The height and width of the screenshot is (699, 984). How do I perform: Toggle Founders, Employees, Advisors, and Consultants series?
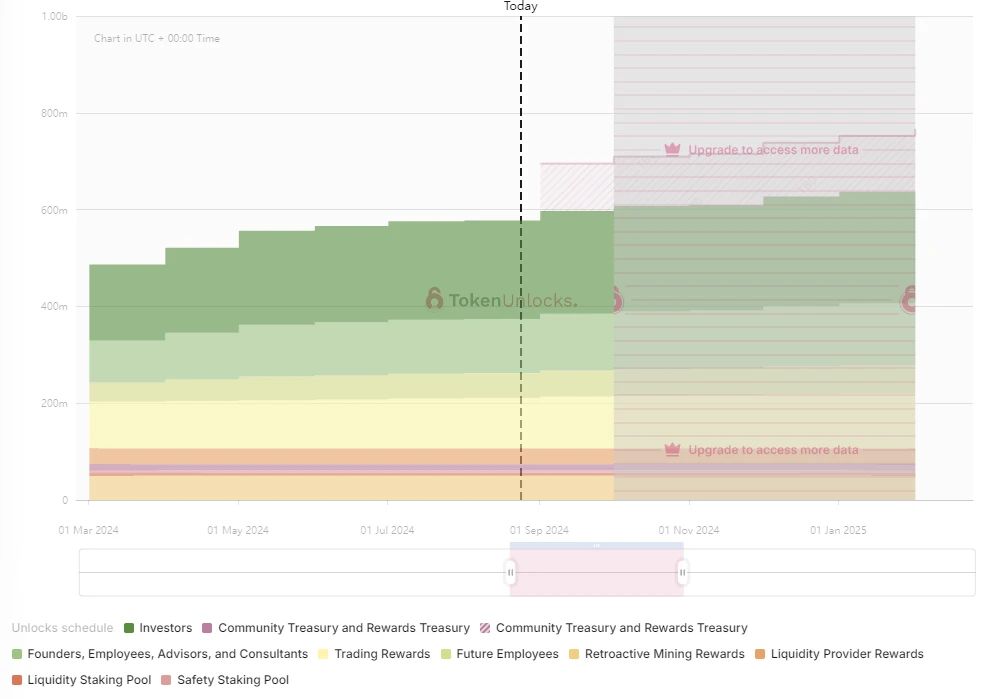click(x=167, y=654)
